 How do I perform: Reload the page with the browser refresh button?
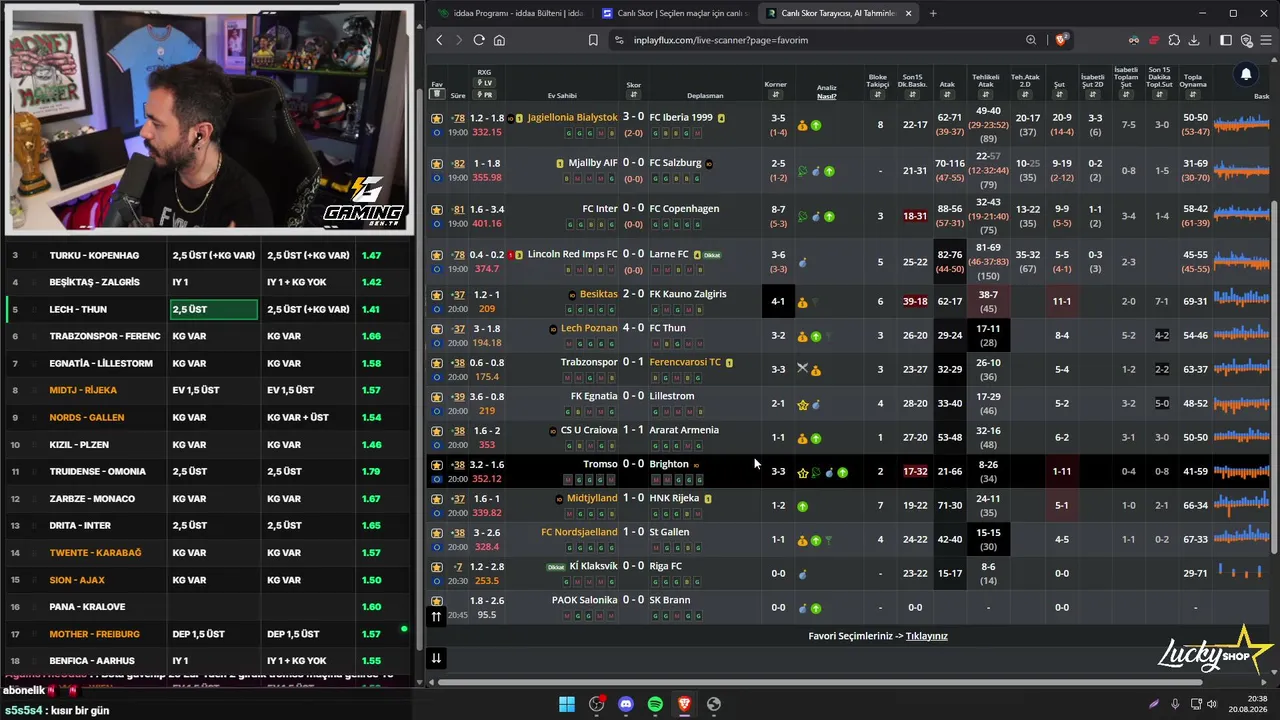(479, 40)
